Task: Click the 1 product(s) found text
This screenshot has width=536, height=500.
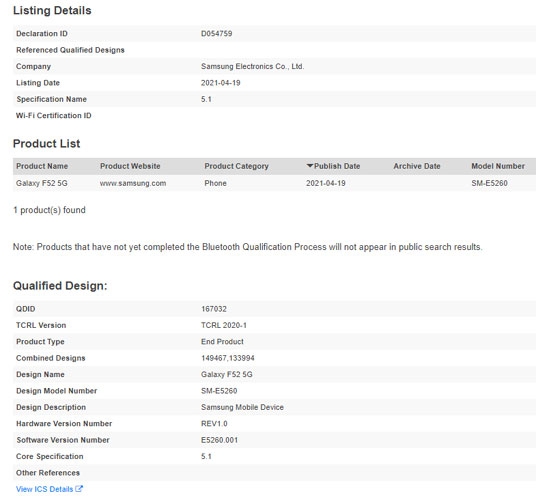Action: tap(49, 210)
